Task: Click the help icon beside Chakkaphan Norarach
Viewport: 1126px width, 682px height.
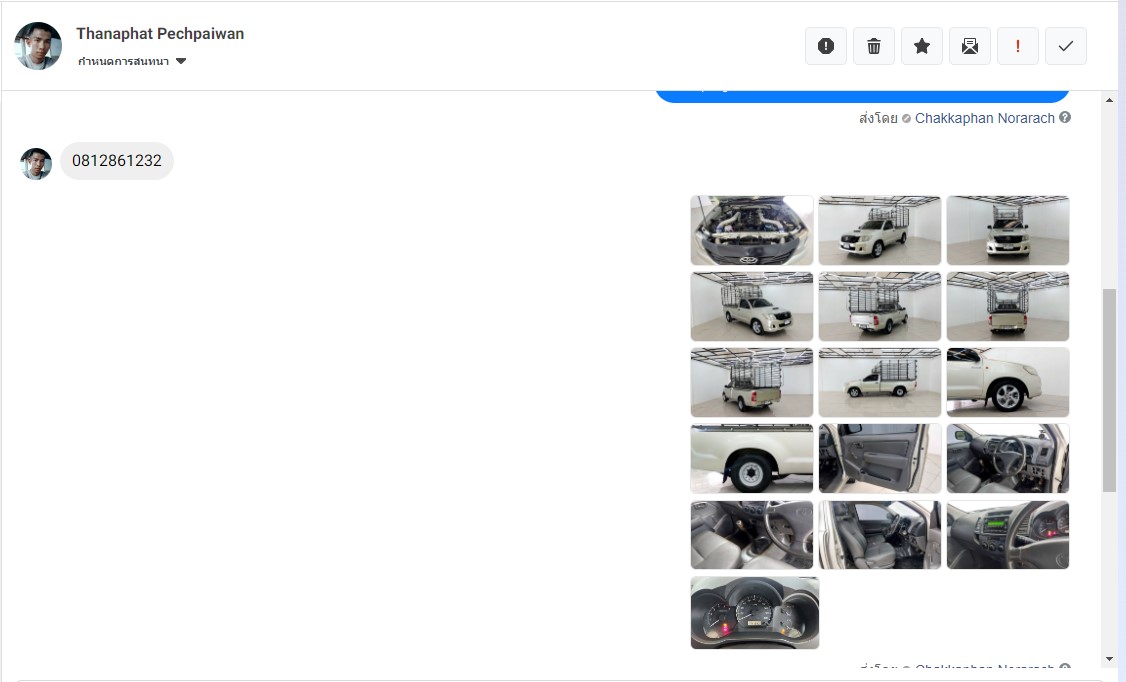Action: pos(1065,118)
